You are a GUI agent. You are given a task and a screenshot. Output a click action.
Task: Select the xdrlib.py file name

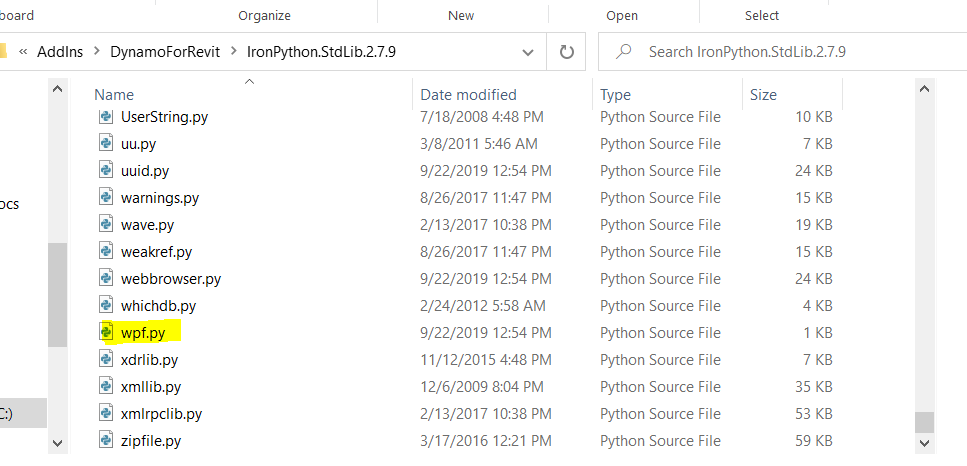[x=149, y=359]
